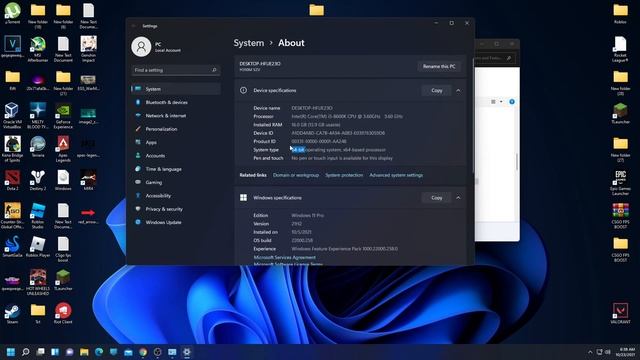Click the Settings back arrow
Image resolution: width=640 pixels, height=360 pixels.
coord(133,26)
